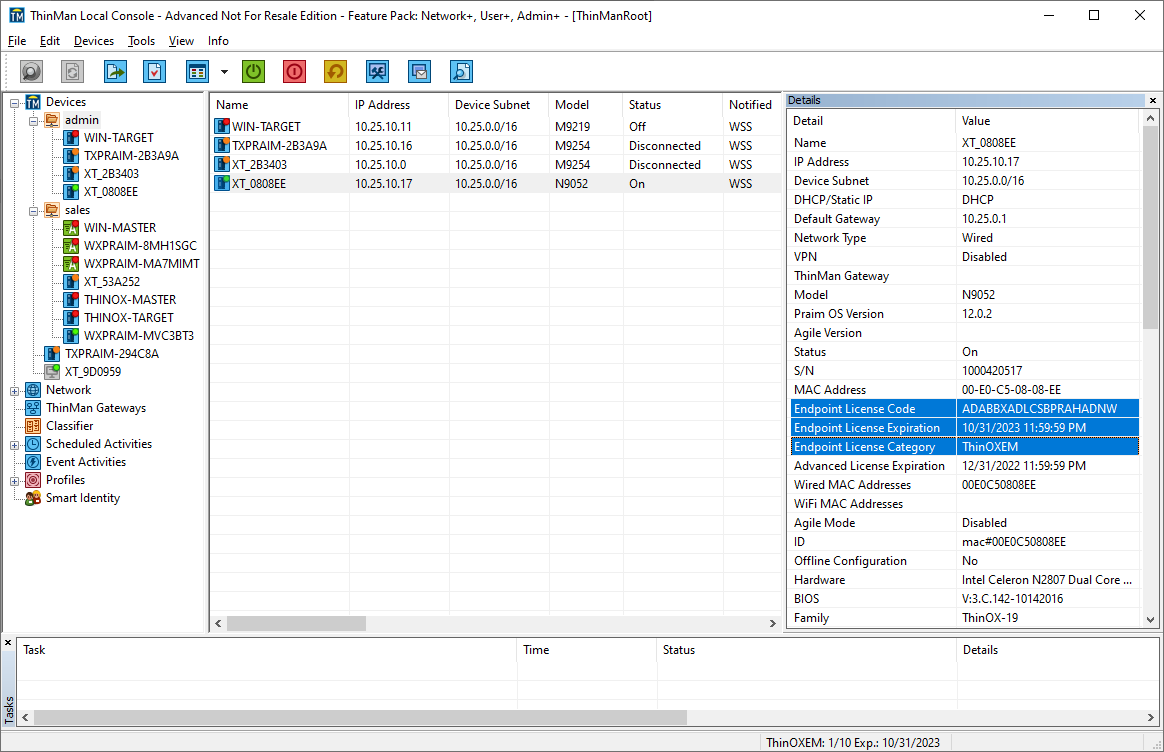Open the View menu
The width and height of the screenshot is (1164, 752).
181,41
